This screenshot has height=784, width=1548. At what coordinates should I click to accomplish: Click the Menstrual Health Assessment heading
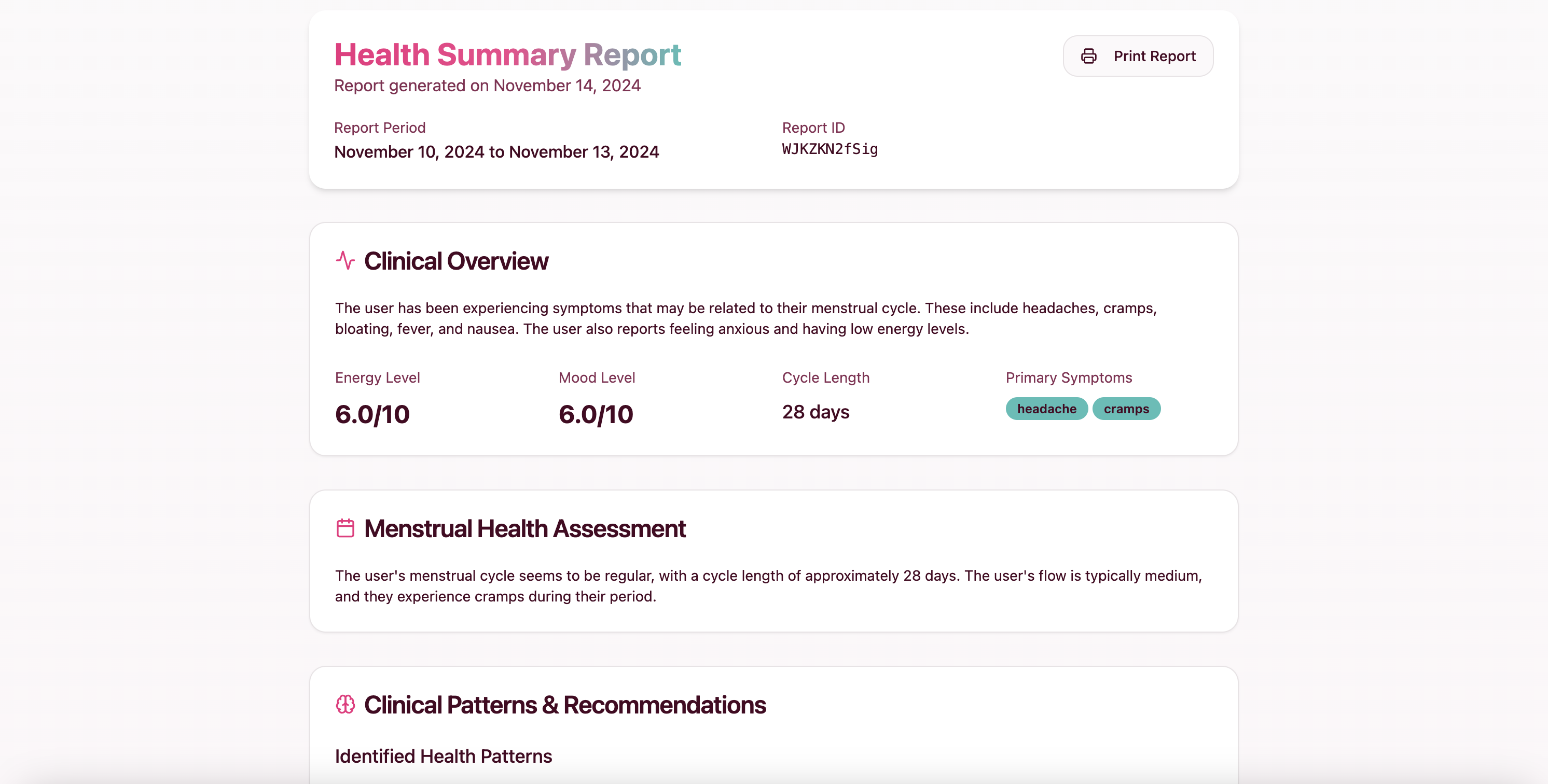524,529
